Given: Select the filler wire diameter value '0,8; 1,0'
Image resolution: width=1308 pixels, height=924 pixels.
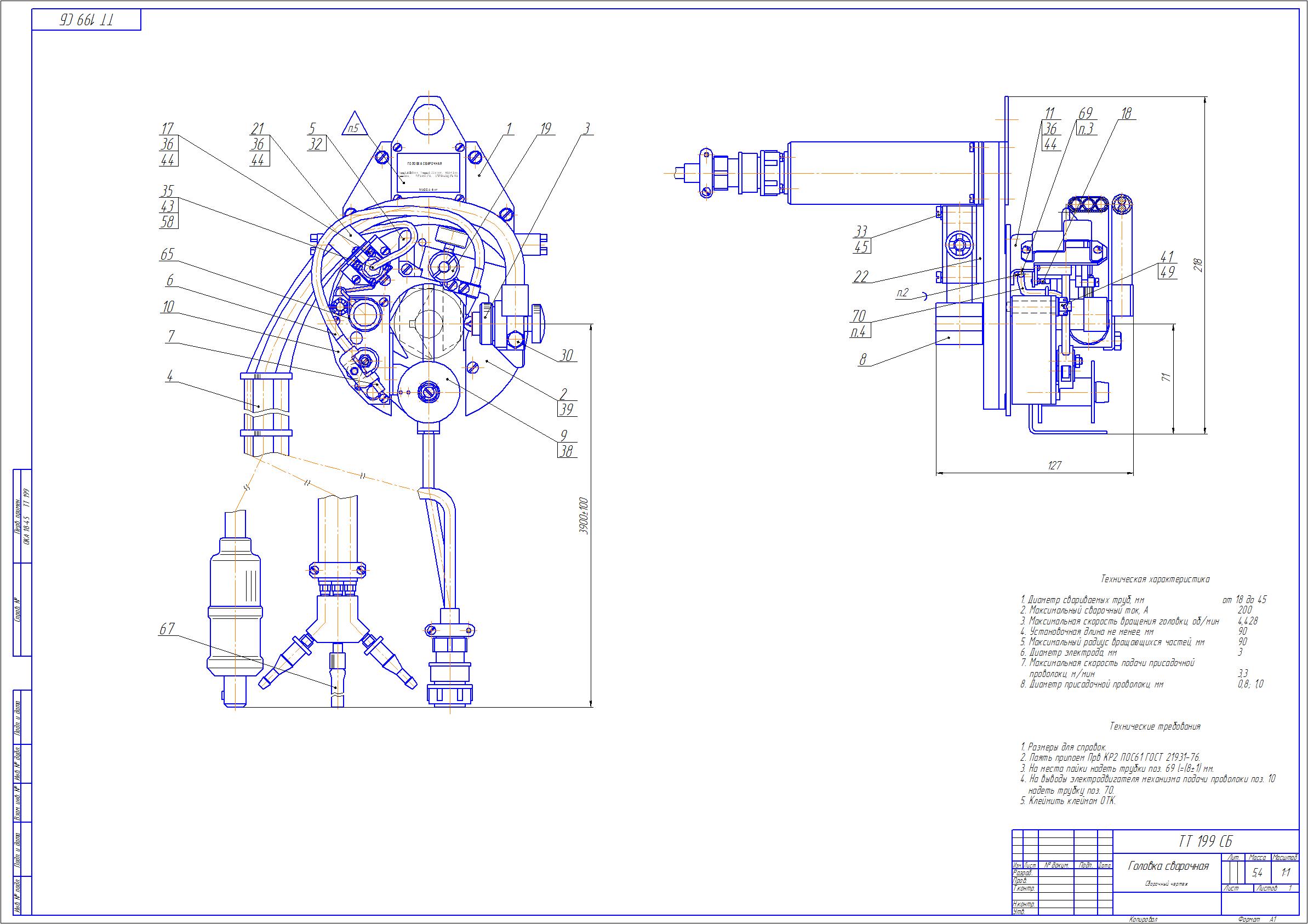Looking at the screenshot, I should (x=1250, y=684).
